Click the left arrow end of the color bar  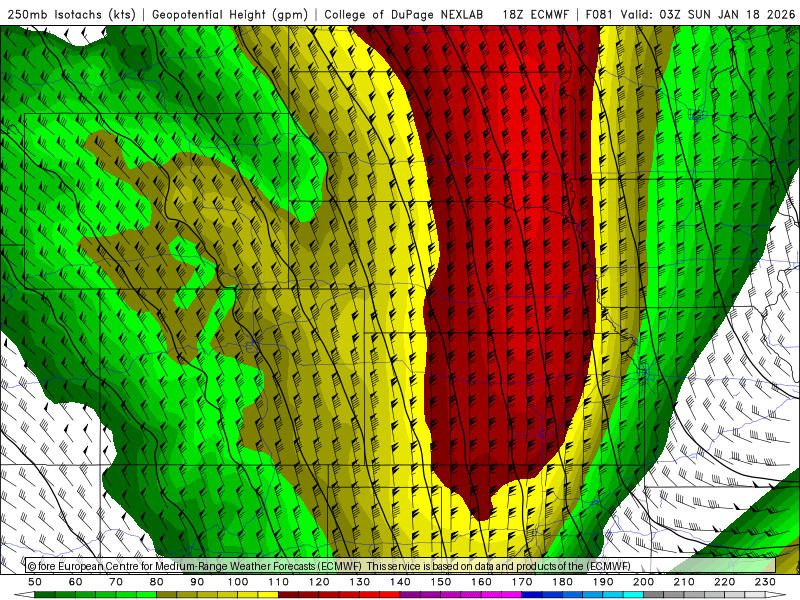tap(24, 595)
